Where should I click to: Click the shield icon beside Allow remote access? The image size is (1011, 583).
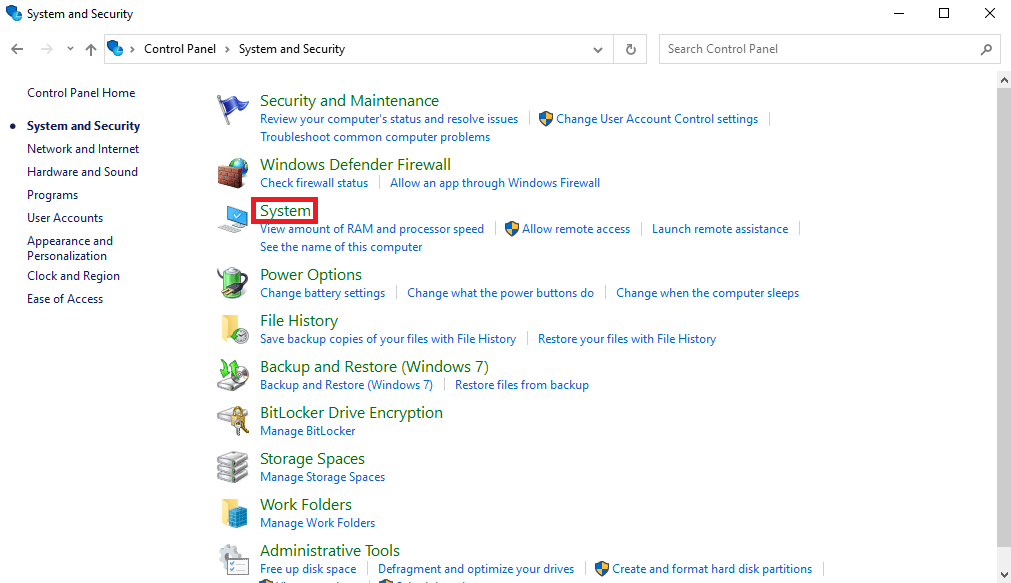[512, 229]
